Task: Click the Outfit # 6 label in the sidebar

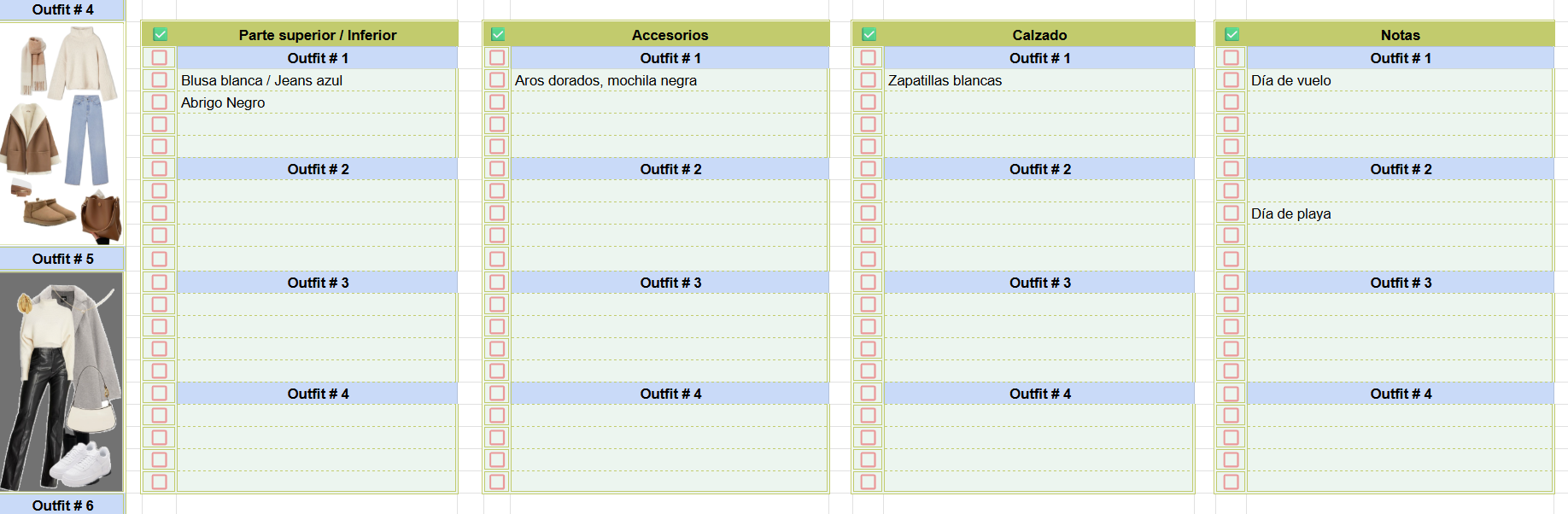Action: click(62, 505)
